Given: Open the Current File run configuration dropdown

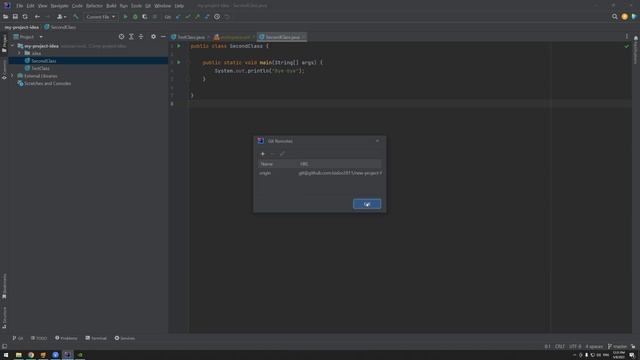Looking at the screenshot, I should point(100,17).
